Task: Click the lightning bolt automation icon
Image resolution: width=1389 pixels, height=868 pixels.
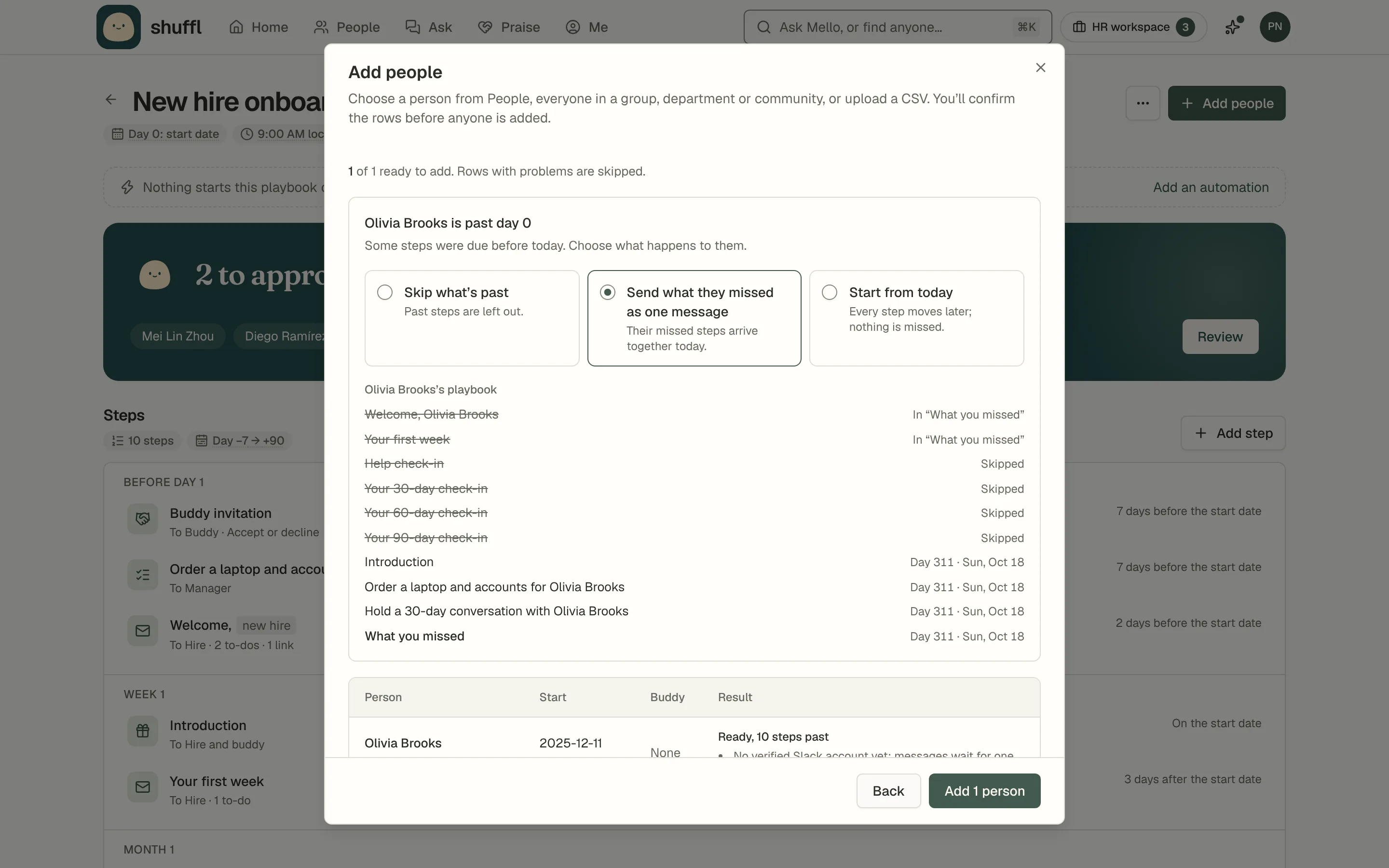Action: coord(127,187)
